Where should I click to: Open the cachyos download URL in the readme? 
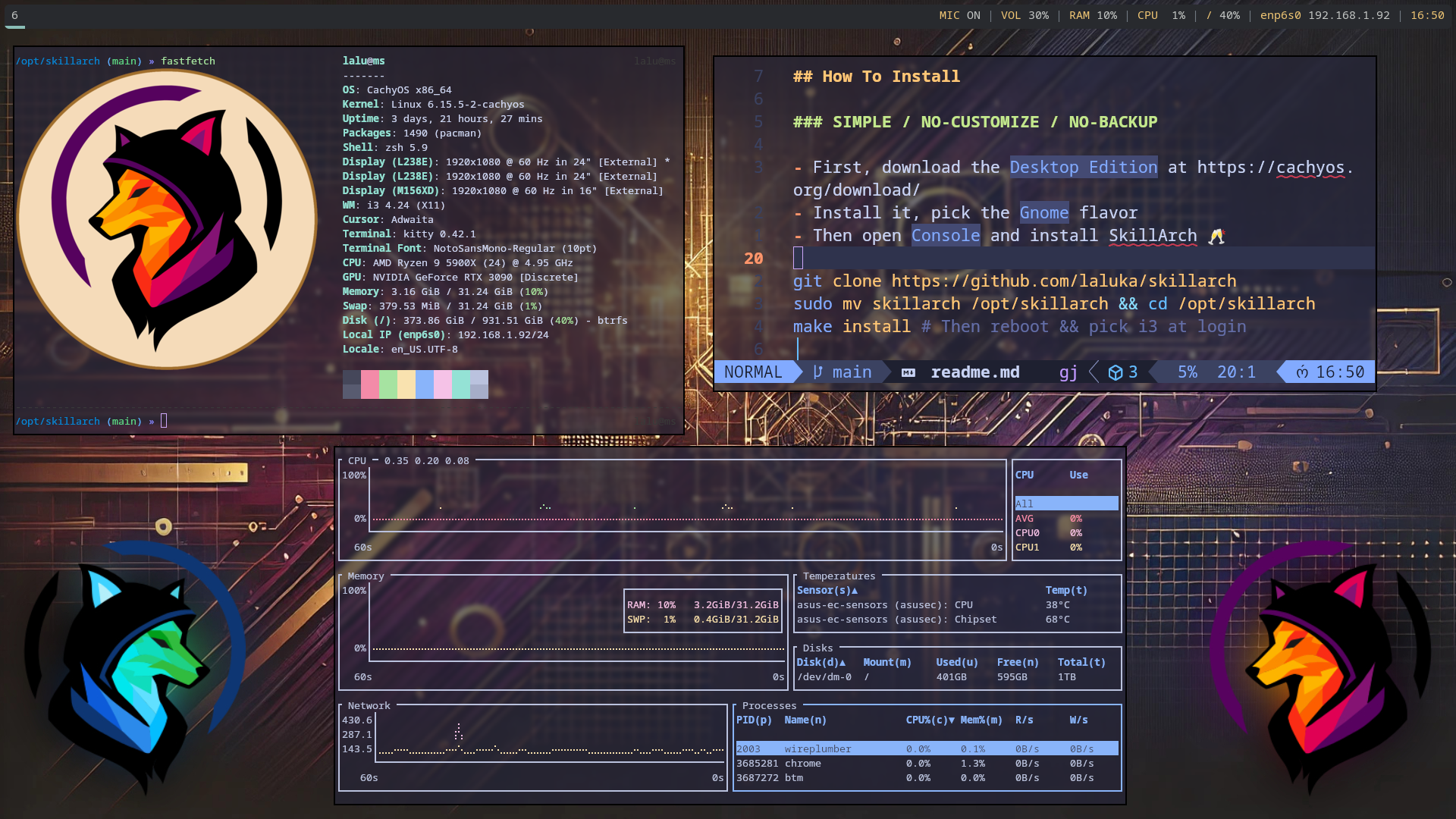pos(1274,168)
